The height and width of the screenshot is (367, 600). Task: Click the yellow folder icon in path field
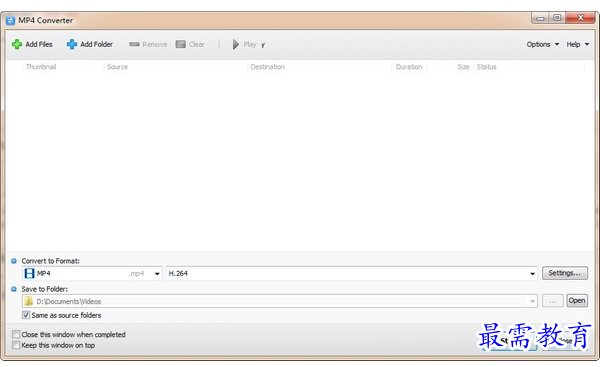click(28, 301)
